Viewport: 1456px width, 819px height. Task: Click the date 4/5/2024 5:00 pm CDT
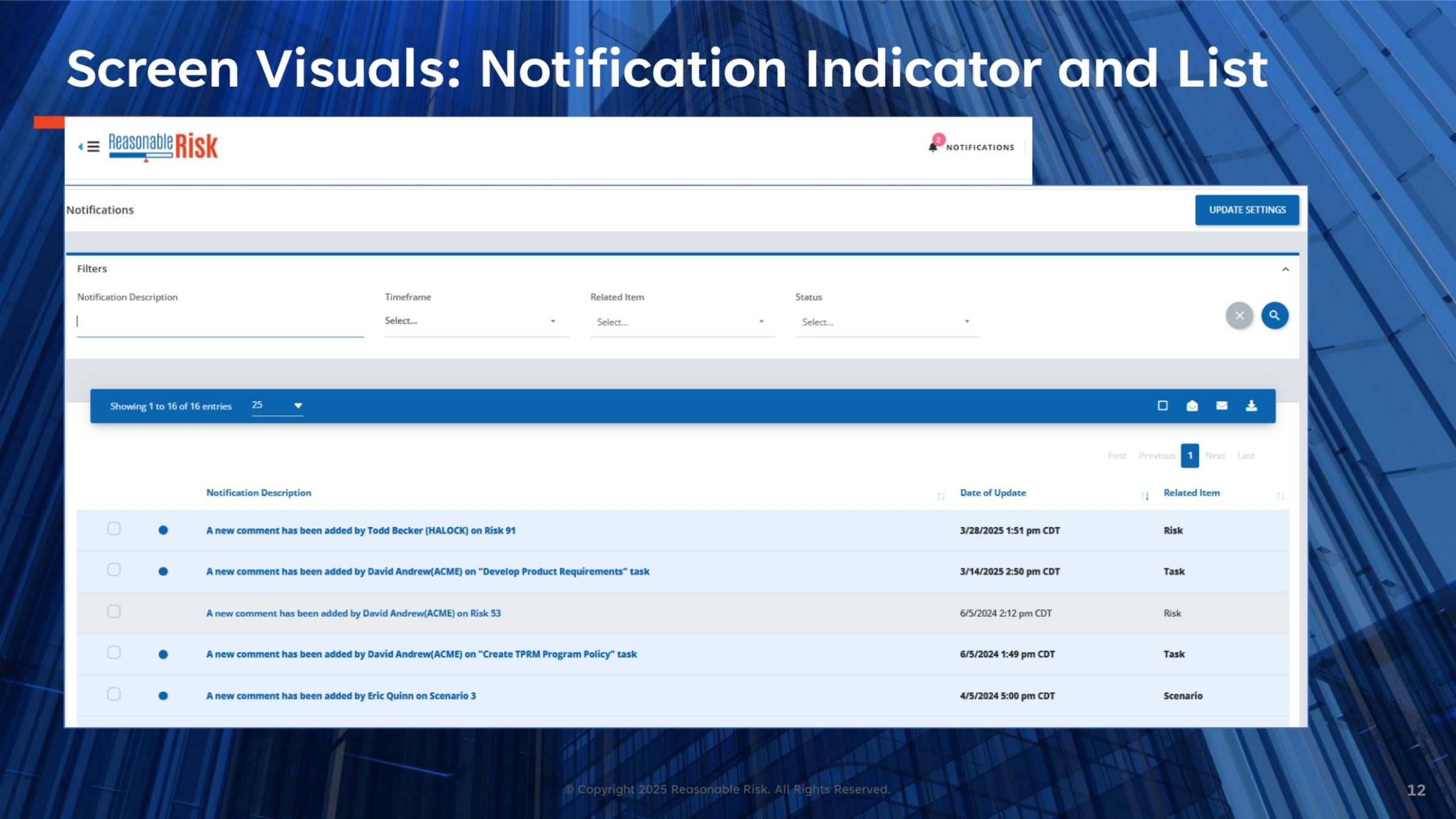click(1007, 696)
